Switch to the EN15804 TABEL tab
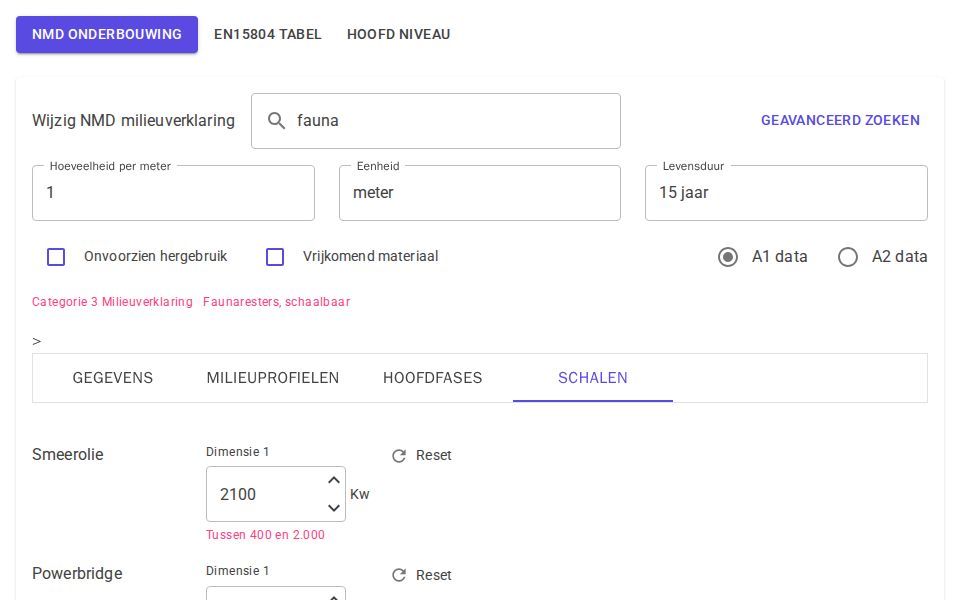 (268, 34)
